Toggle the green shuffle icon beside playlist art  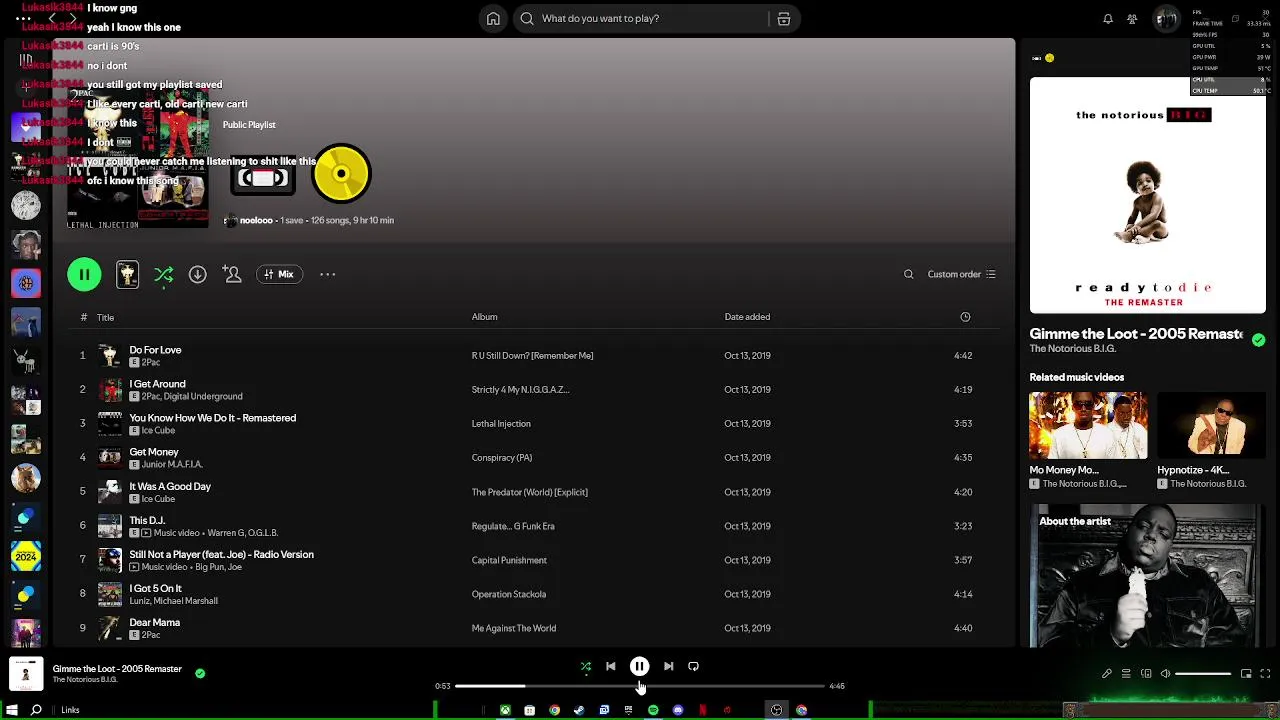click(164, 274)
